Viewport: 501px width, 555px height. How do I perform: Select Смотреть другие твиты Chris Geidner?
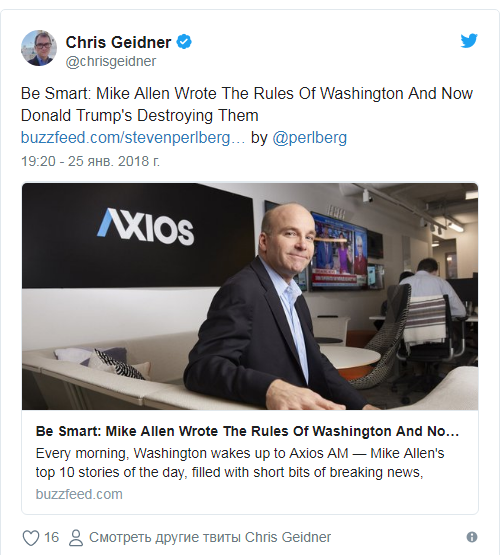(x=210, y=537)
